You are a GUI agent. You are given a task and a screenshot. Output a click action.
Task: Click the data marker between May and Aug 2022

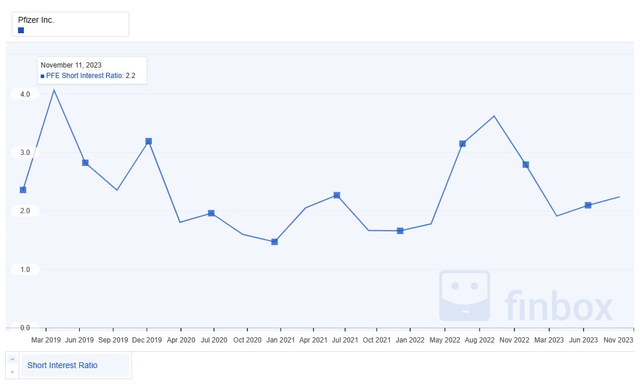462,144
